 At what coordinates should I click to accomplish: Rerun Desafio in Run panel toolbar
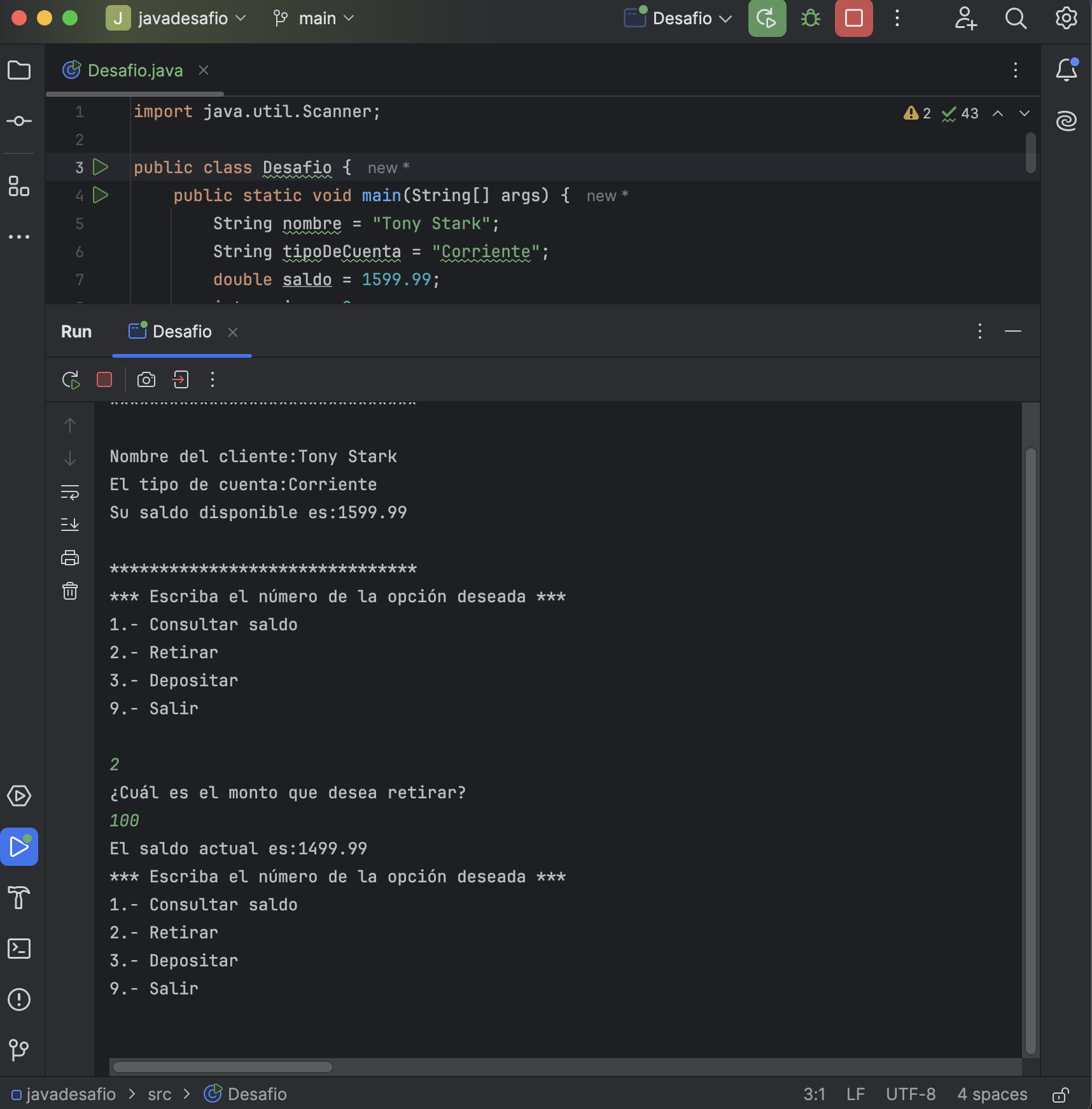(71, 380)
